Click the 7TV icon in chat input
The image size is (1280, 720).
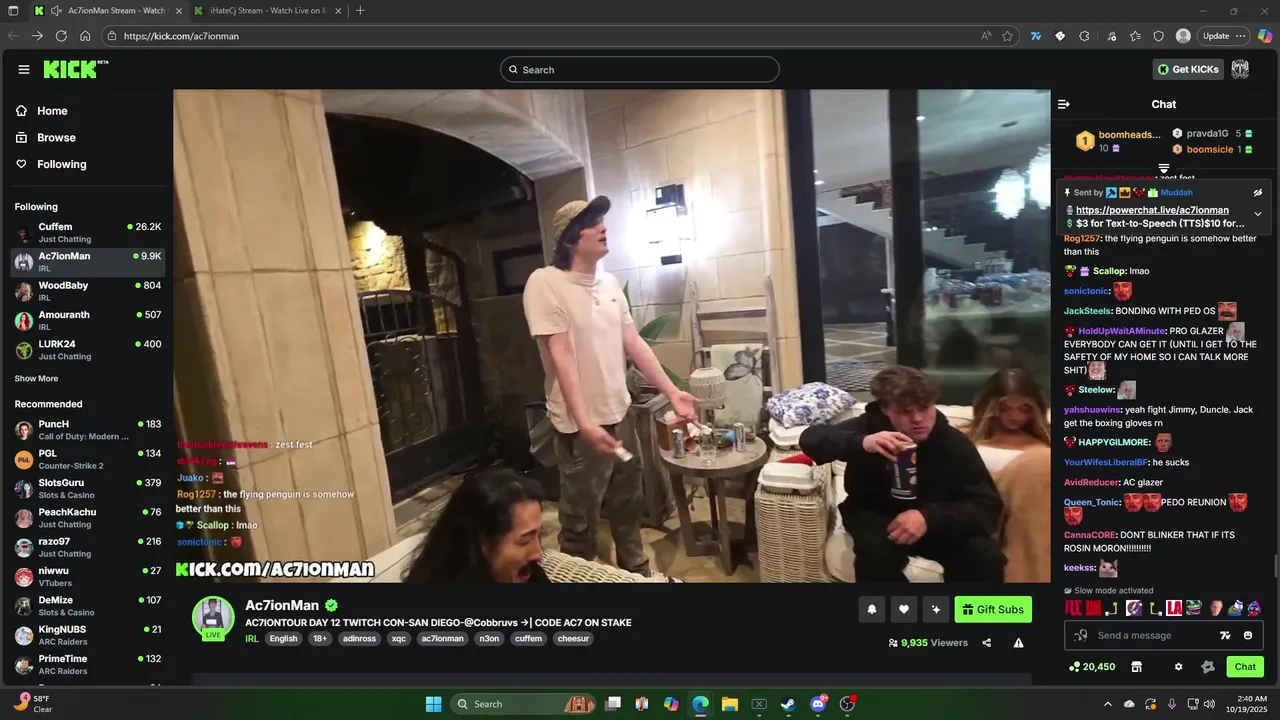(1225, 635)
